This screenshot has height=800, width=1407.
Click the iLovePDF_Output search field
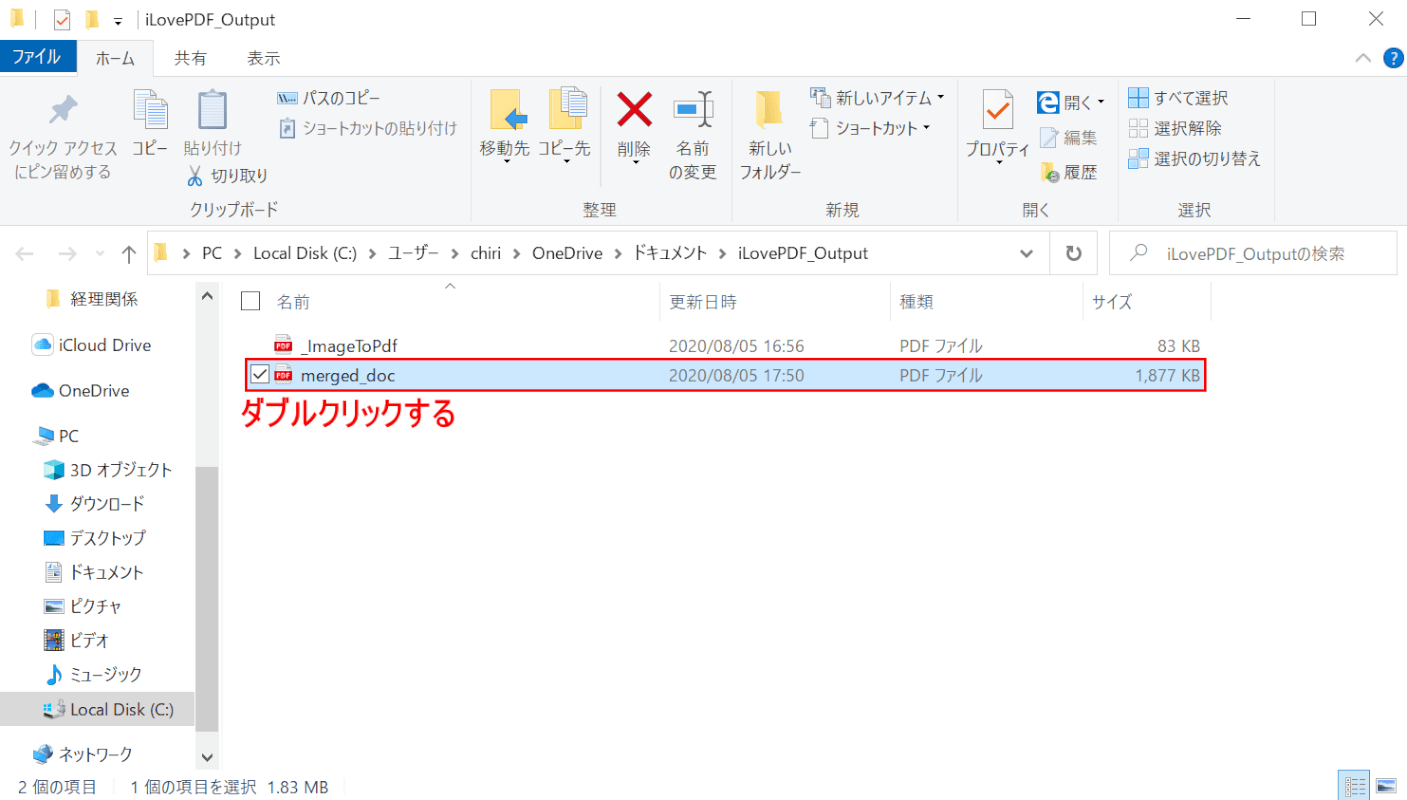[x=1265, y=254]
